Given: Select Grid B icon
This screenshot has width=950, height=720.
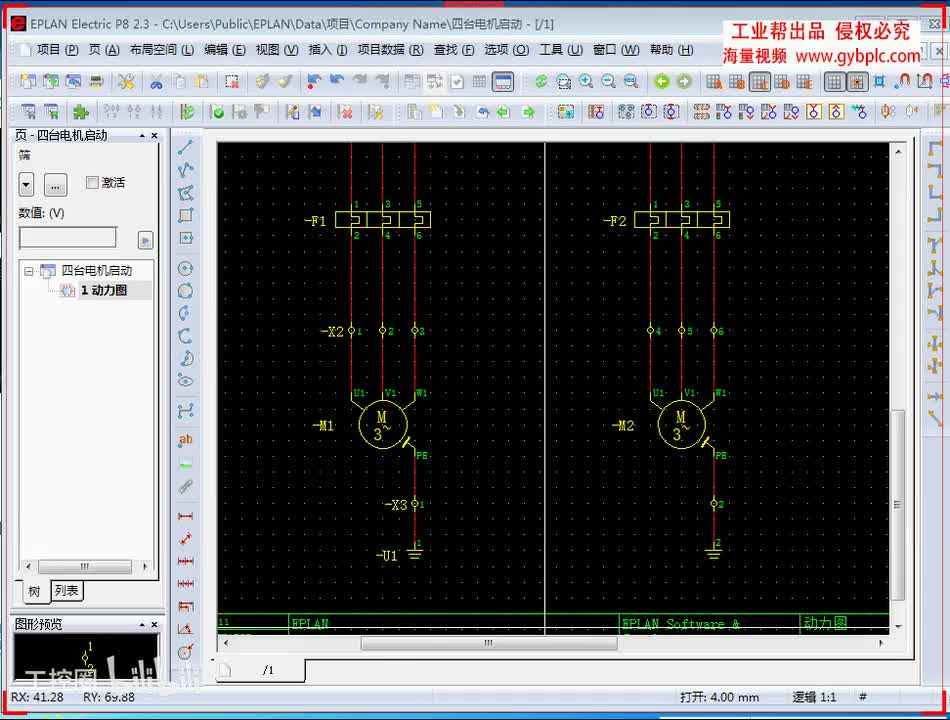Looking at the screenshot, I should click(737, 82).
